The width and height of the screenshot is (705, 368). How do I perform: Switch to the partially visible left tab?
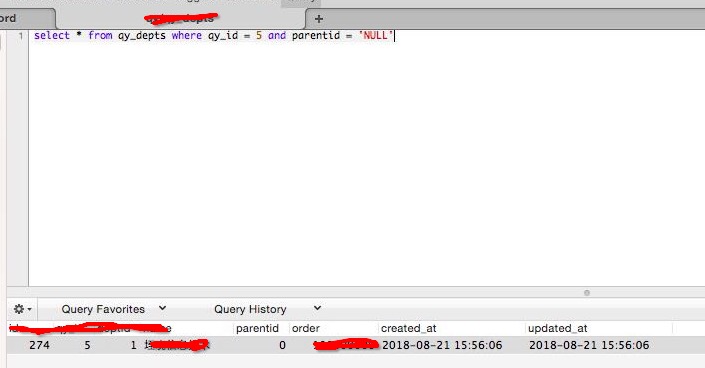[26, 18]
